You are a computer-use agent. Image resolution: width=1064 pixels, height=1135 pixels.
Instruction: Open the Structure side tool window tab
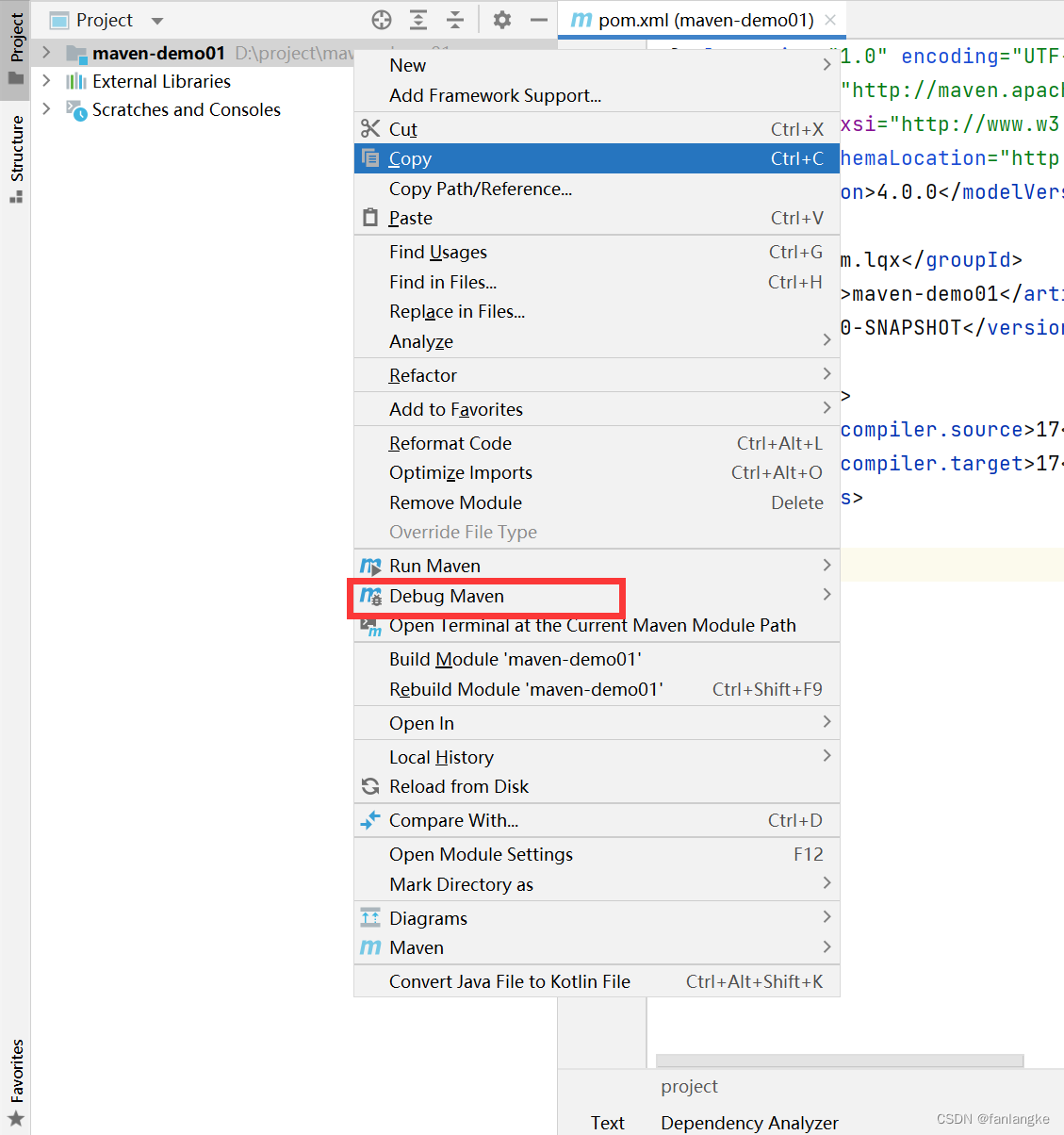tap(16, 157)
